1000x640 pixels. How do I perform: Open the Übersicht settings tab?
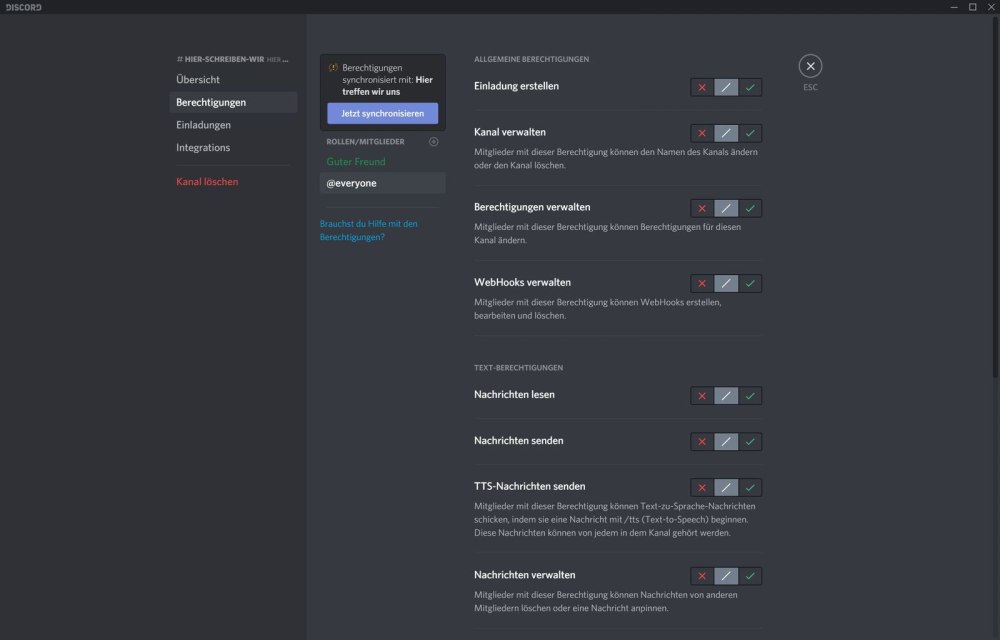click(198, 80)
